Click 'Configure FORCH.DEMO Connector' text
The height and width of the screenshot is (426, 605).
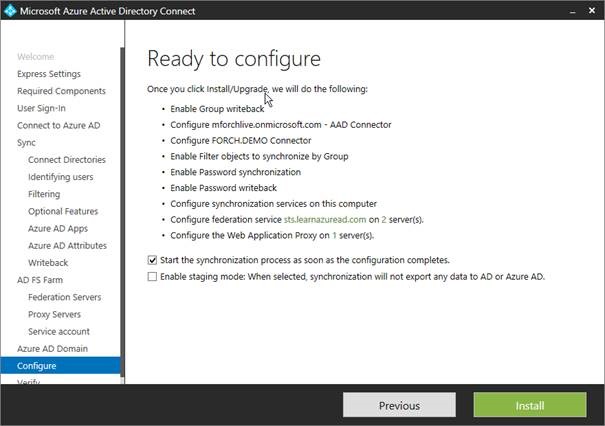(241, 140)
